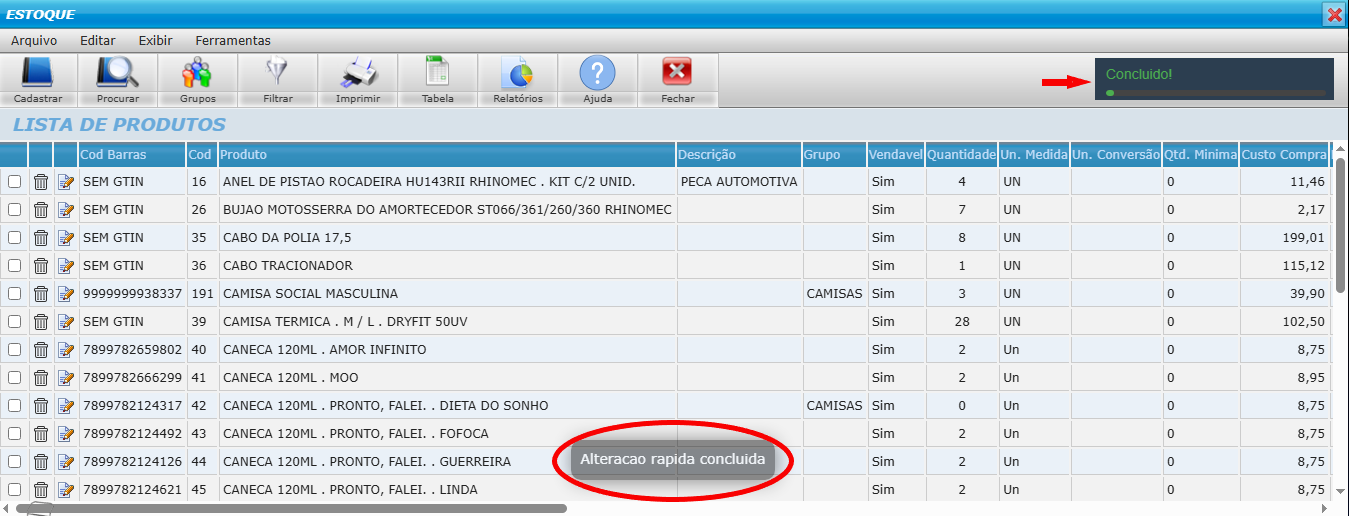The height and width of the screenshot is (516, 1349).
Task: Open the Ferramentas menu
Action: point(233,41)
